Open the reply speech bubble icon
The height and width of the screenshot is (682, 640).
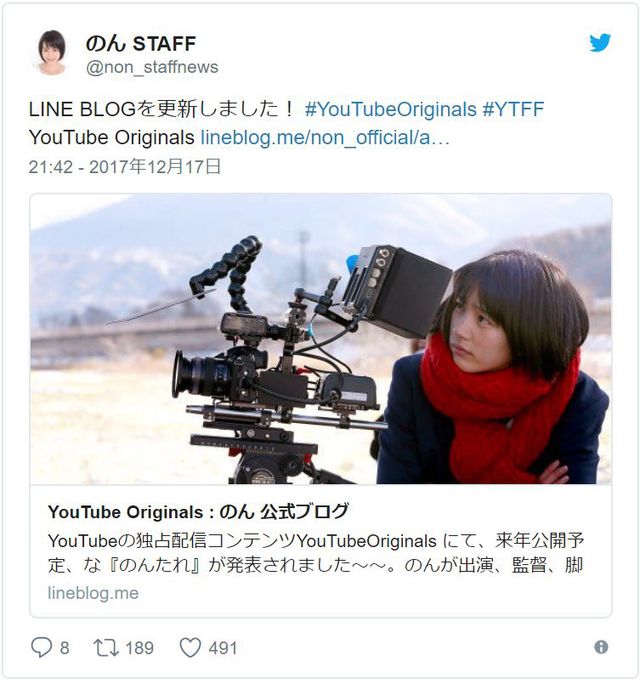pyautogui.click(x=41, y=647)
